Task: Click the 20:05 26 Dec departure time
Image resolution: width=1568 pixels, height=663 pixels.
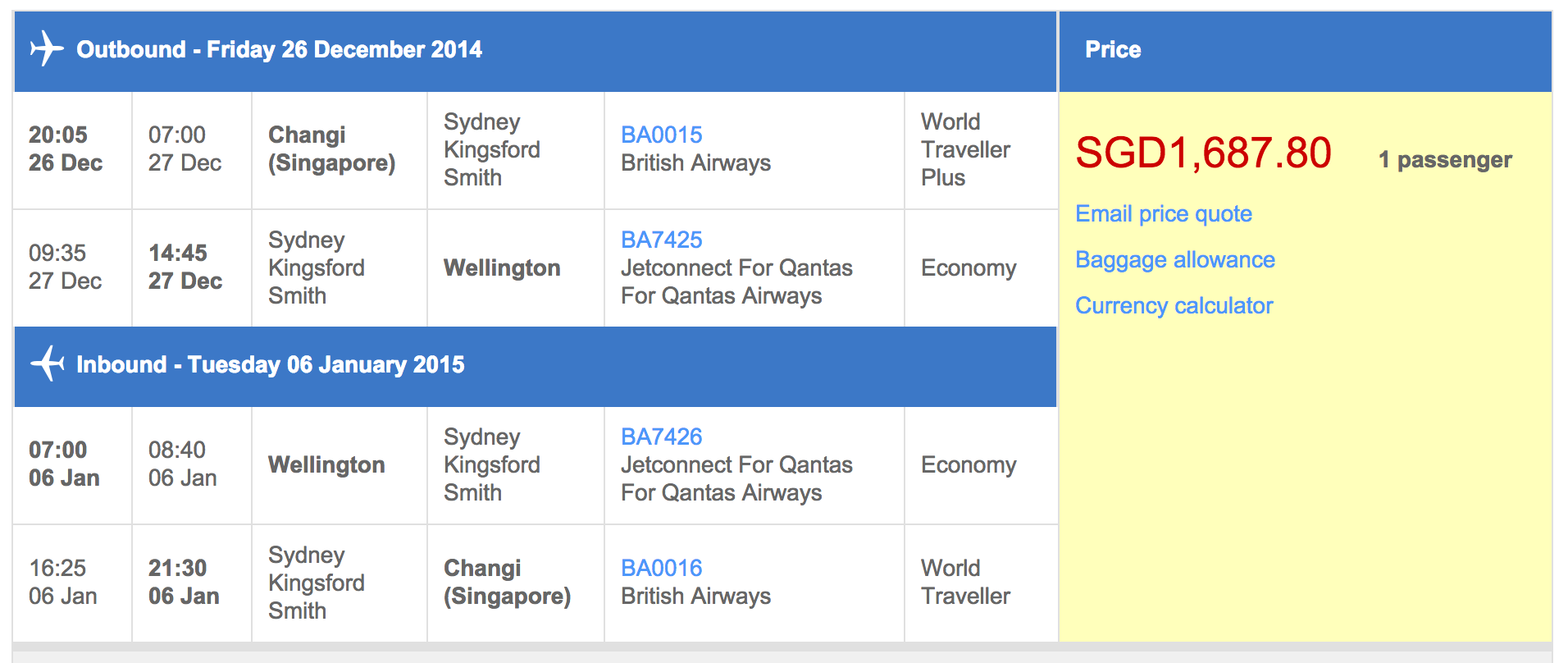Action: 65,149
